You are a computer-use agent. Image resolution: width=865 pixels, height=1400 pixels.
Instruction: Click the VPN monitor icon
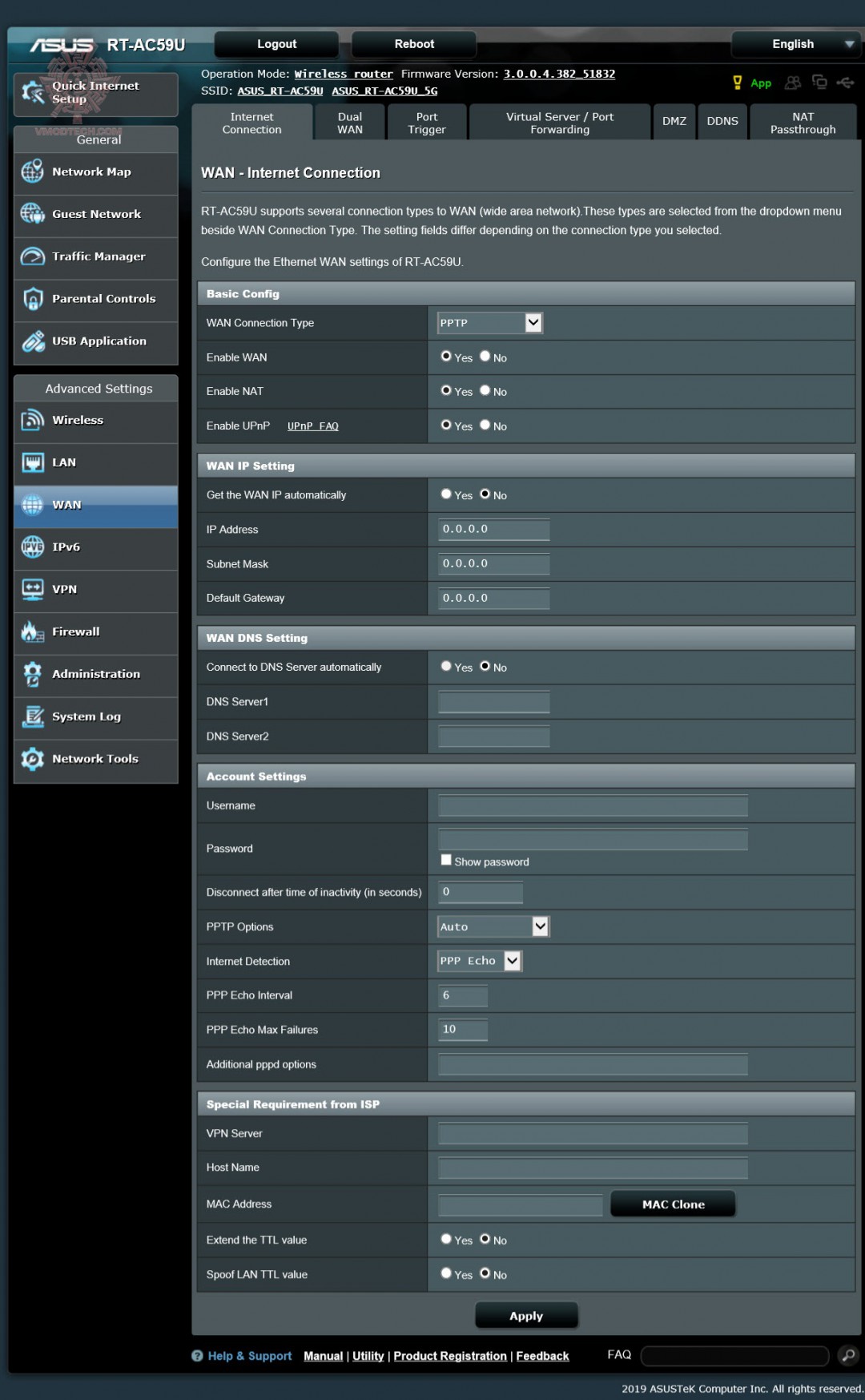[33, 590]
